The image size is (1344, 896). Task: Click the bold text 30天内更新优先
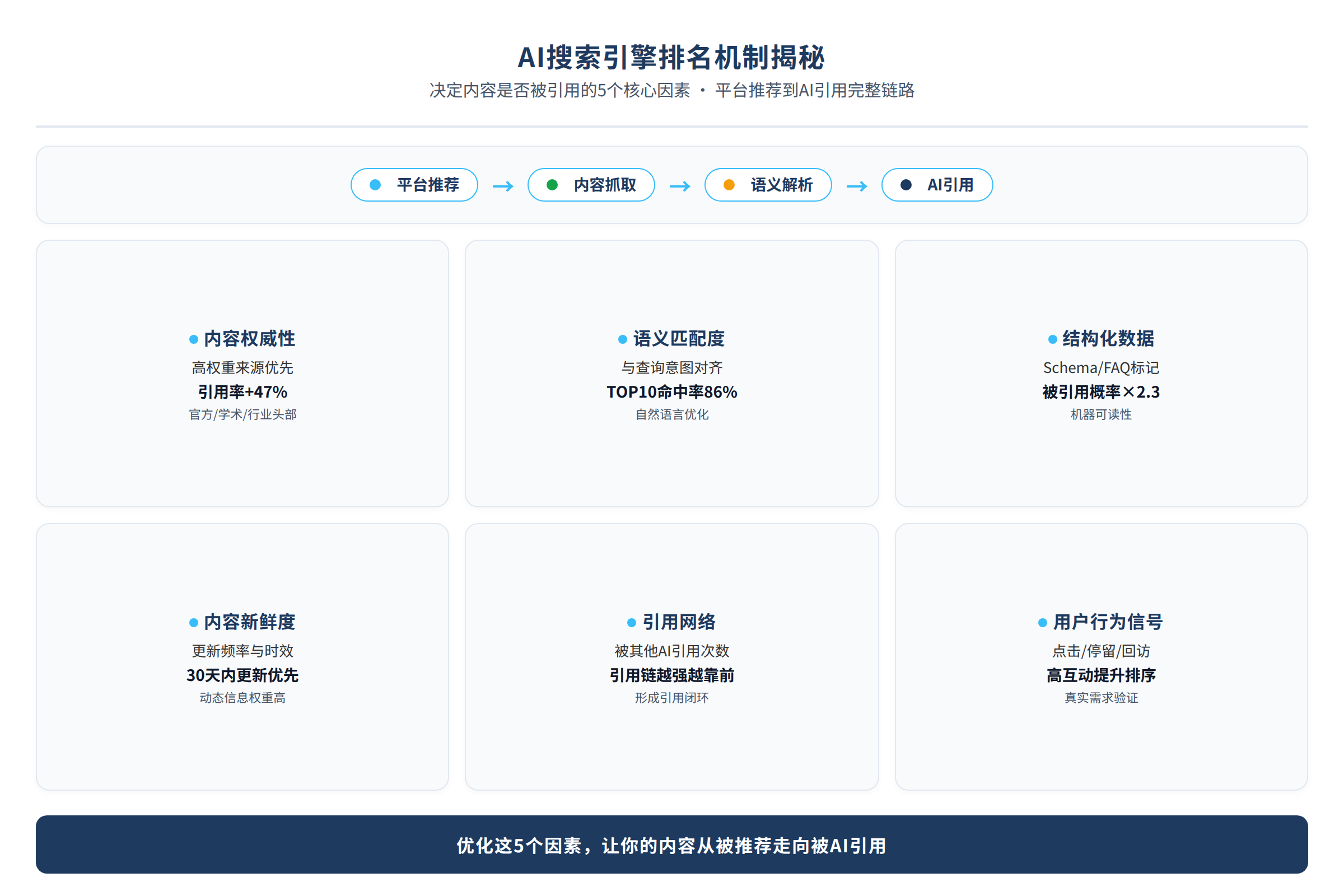[x=243, y=675]
